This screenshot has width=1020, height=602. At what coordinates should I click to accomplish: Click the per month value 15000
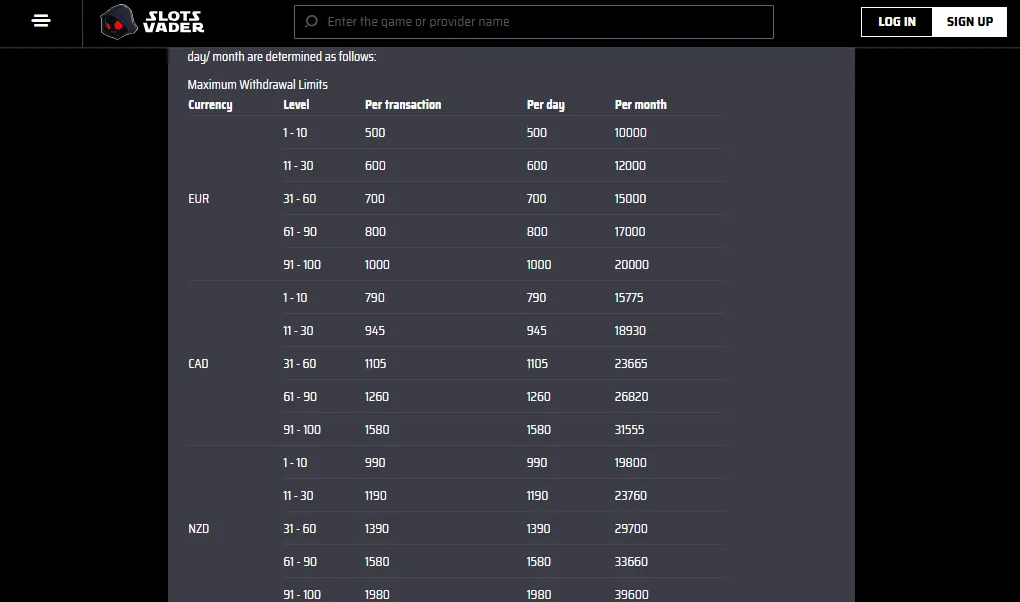630,198
